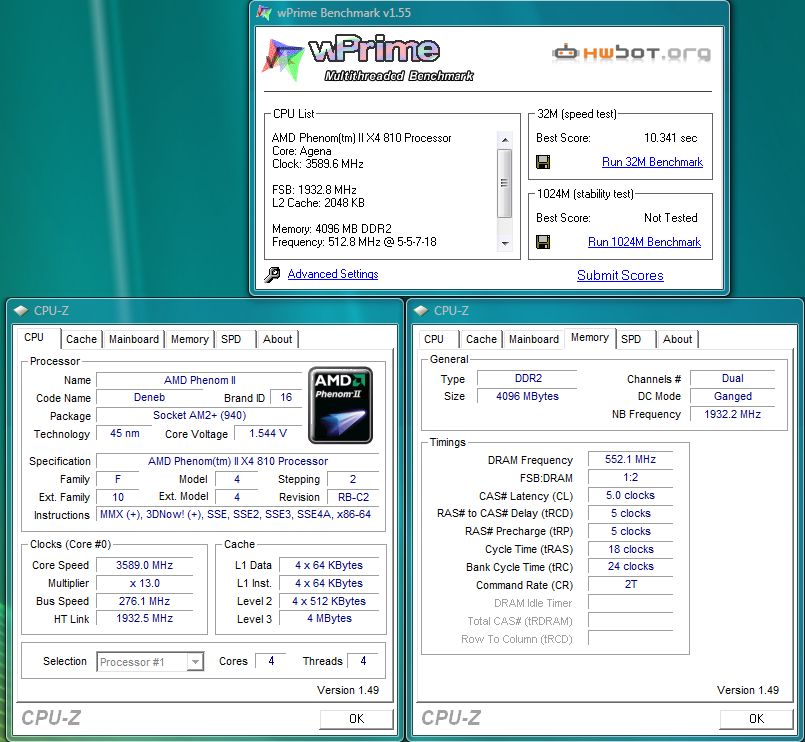805x742 pixels.
Task: Click the Specification field 'AMD Phenom(tm) II X4 810 Processor'
Action: click(238, 461)
